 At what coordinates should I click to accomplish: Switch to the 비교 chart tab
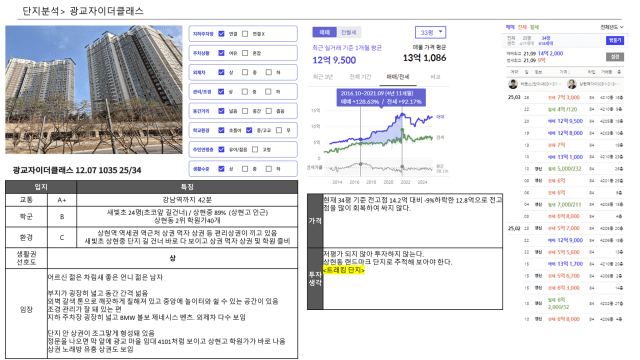click(x=435, y=77)
